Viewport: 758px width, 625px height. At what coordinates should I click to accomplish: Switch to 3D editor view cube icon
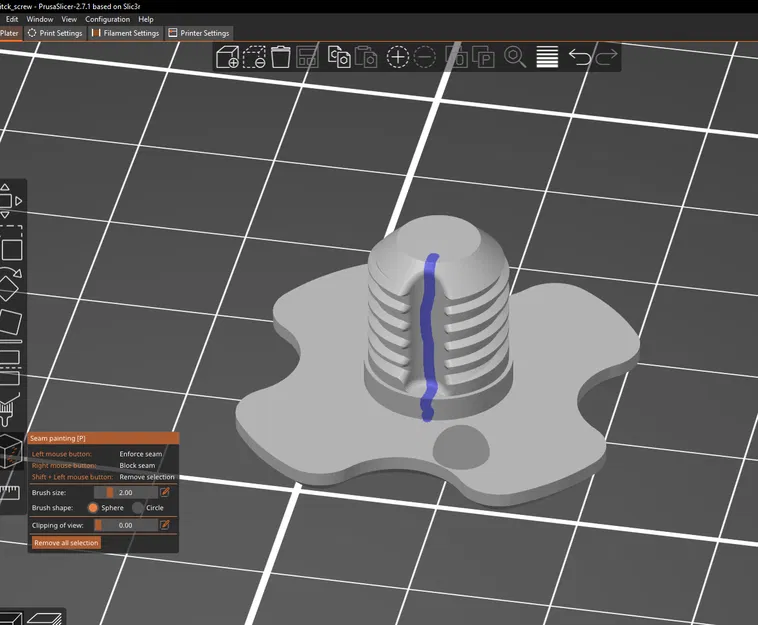click(x=11, y=619)
